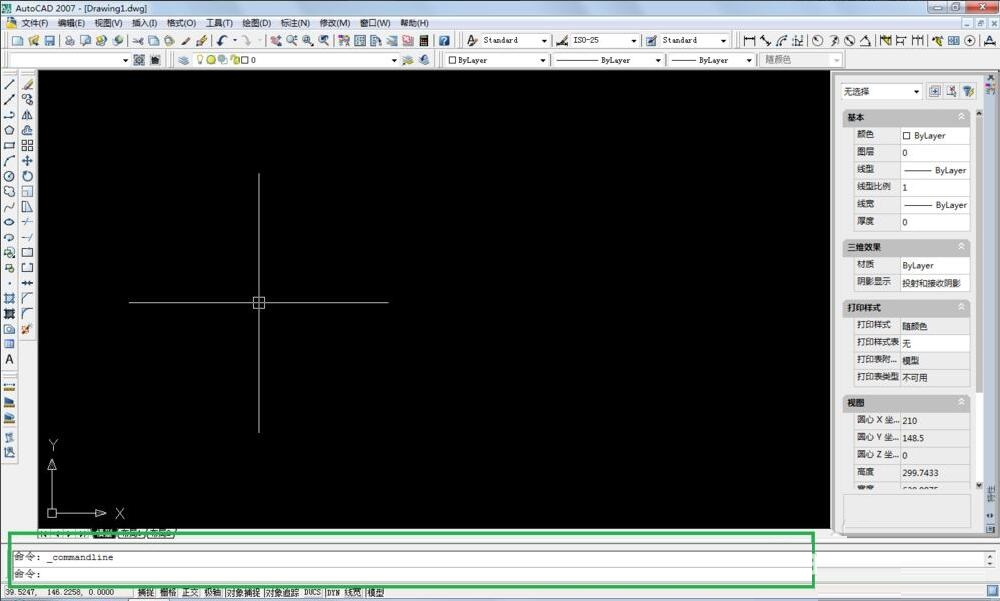Select the Circle draw tool

click(x=9, y=176)
